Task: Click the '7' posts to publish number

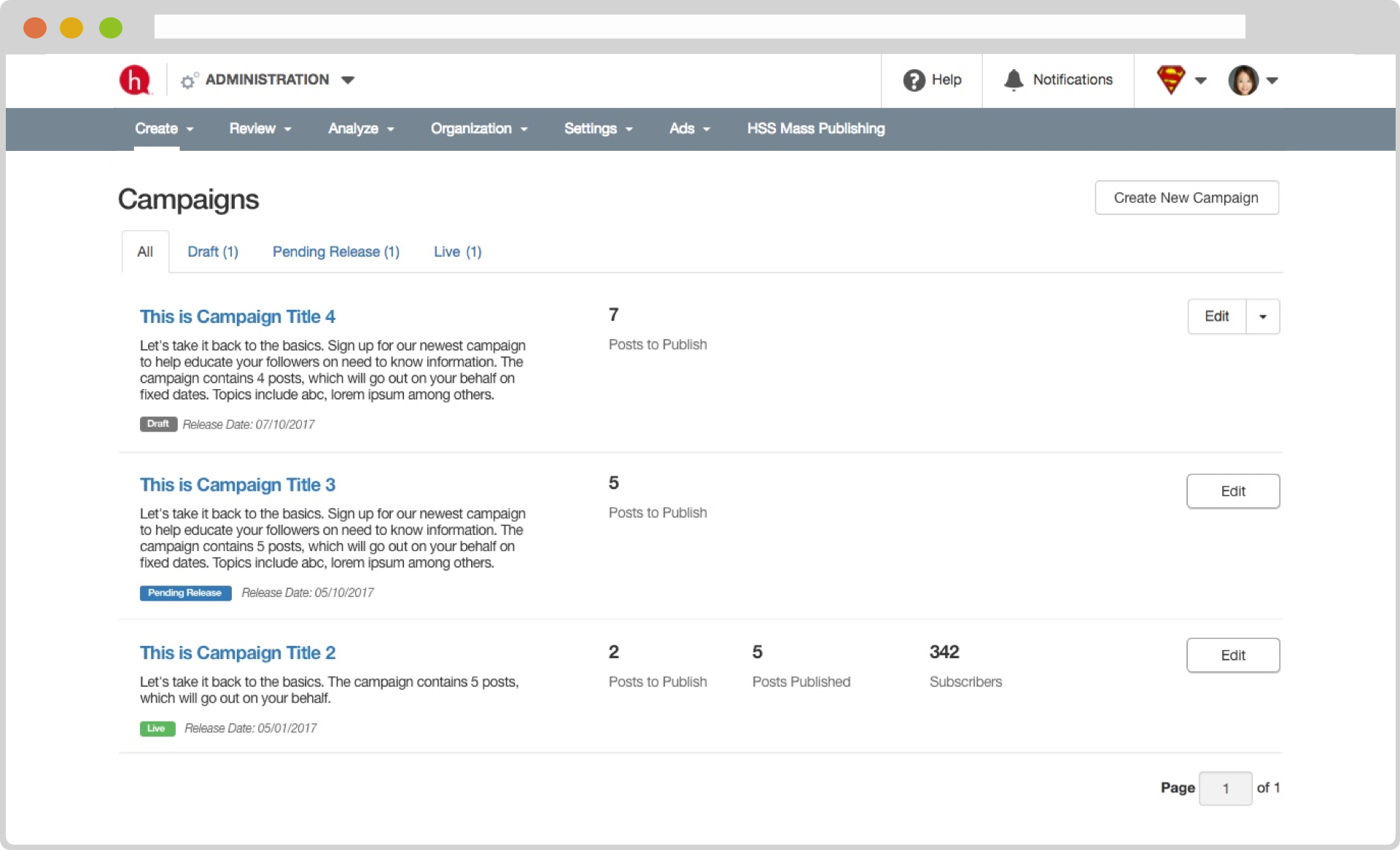Action: (614, 315)
